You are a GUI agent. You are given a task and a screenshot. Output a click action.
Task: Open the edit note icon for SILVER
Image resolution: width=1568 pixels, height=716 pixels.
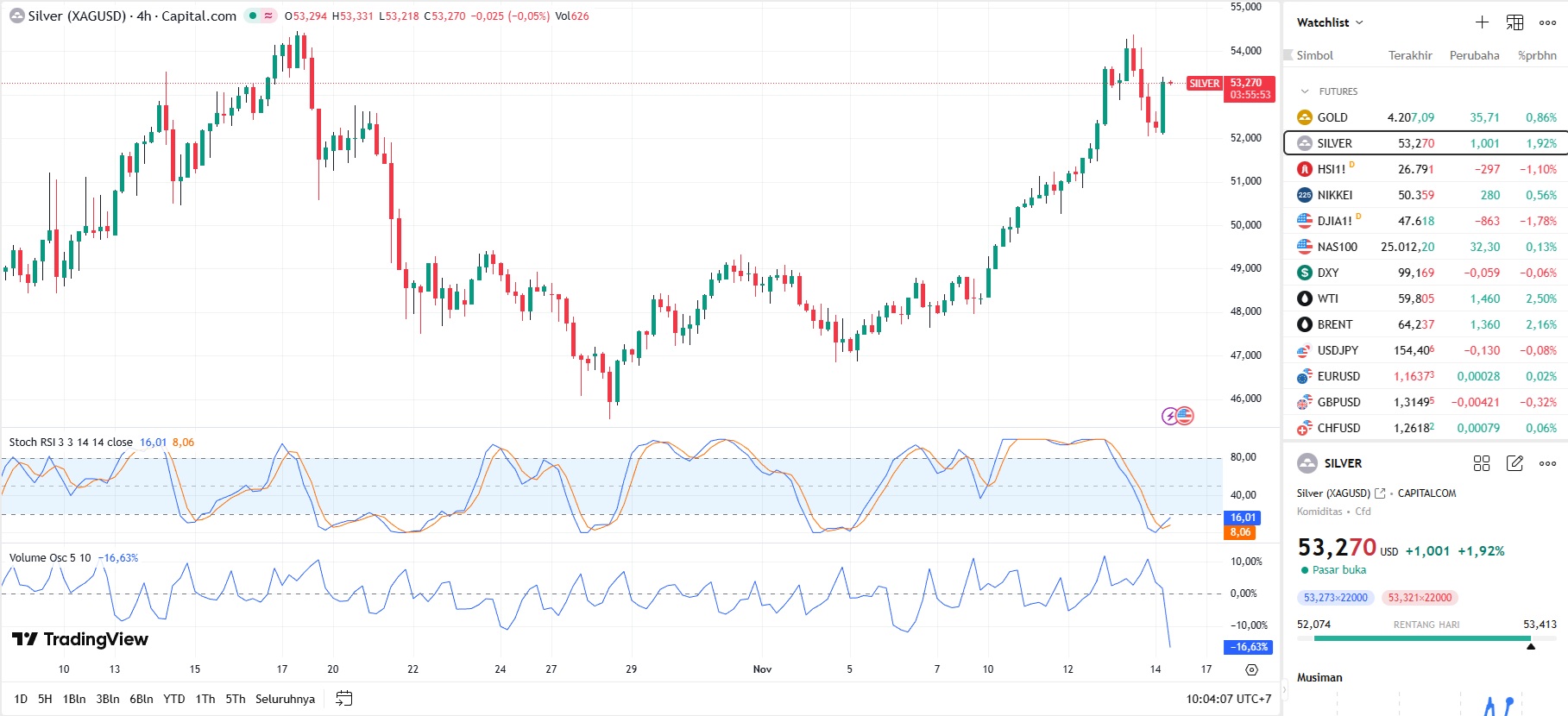[x=1514, y=463]
